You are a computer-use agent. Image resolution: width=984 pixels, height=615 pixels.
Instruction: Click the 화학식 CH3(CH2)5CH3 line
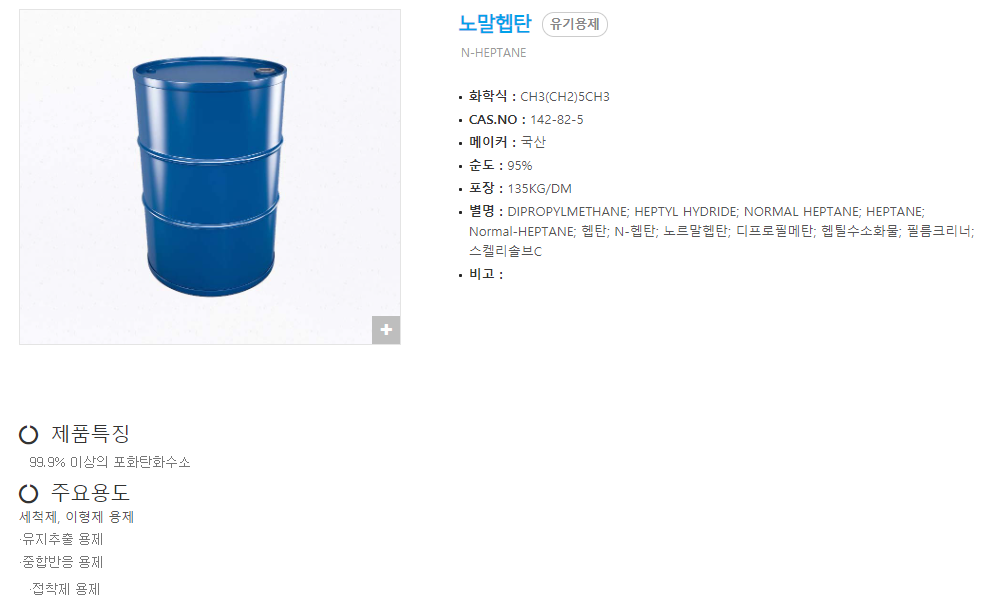539,97
